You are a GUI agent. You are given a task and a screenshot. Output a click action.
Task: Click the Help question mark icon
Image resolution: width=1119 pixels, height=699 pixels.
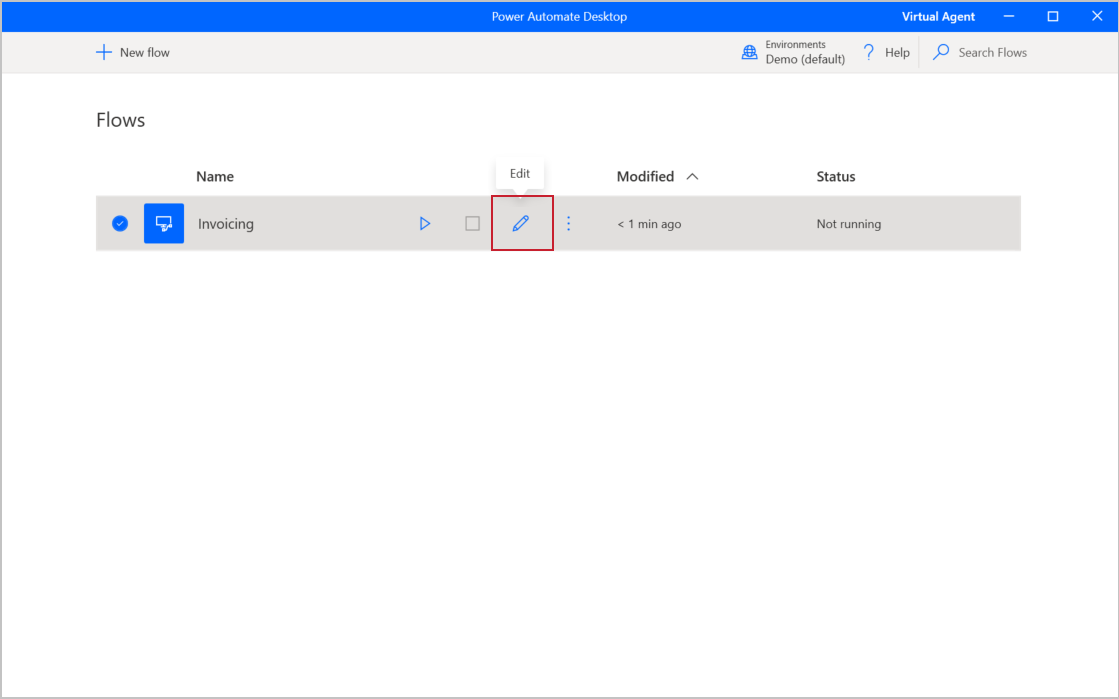[x=867, y=52]
